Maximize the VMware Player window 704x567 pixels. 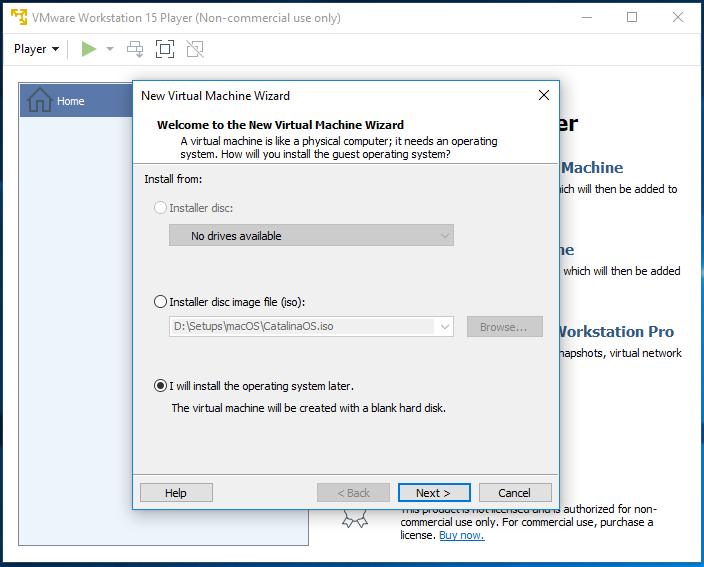(632, 18)
